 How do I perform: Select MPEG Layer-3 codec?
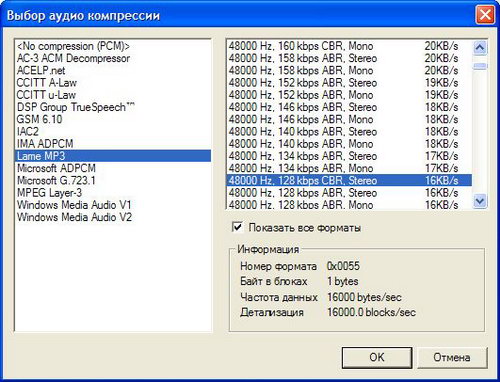coord(113,193)
